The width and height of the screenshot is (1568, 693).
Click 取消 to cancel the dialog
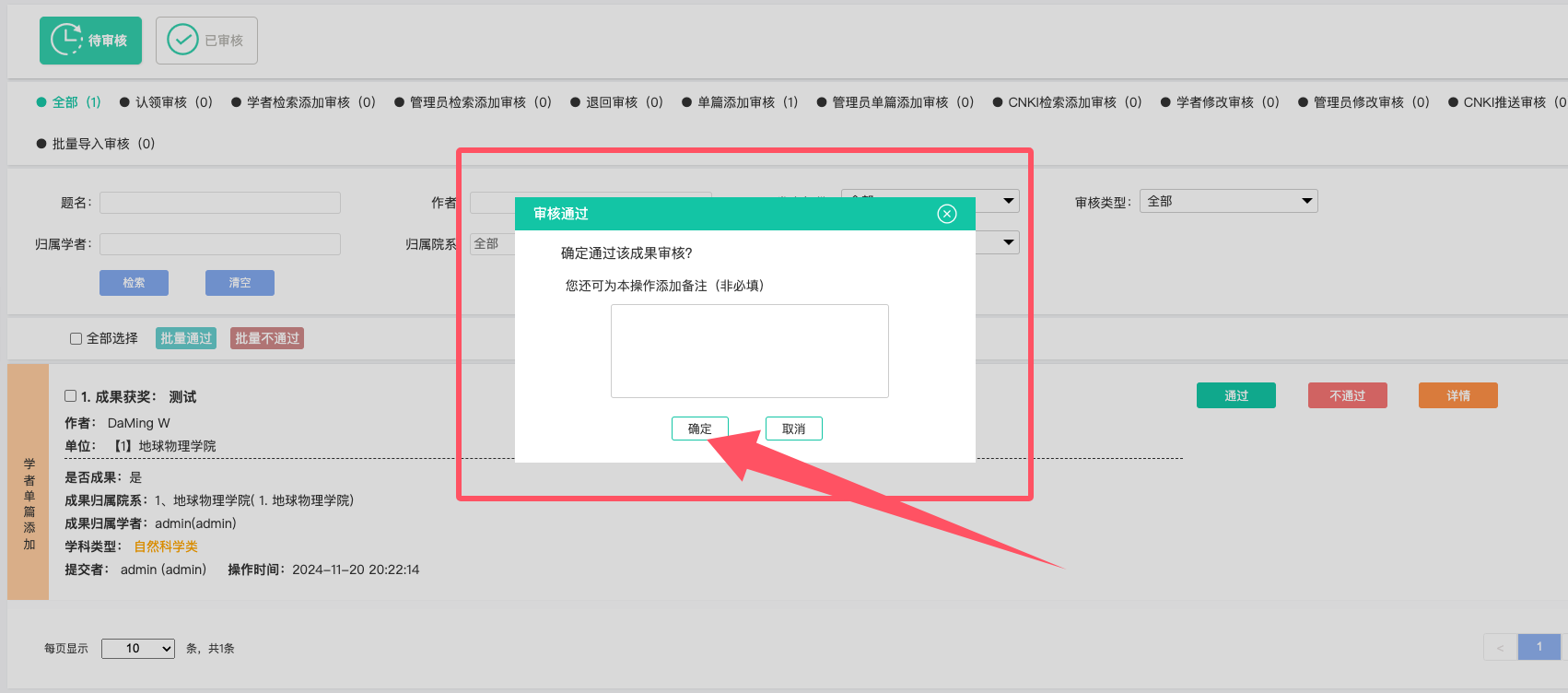point(794,429)
